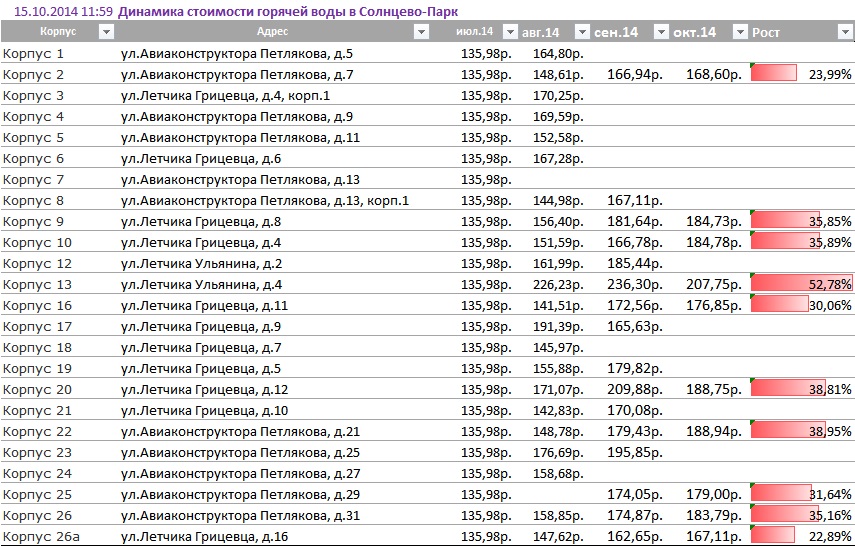Viewport: 855px width, 546px height.
Task: Open the авг.14 column filter dropdown
Action: (582, 32)
